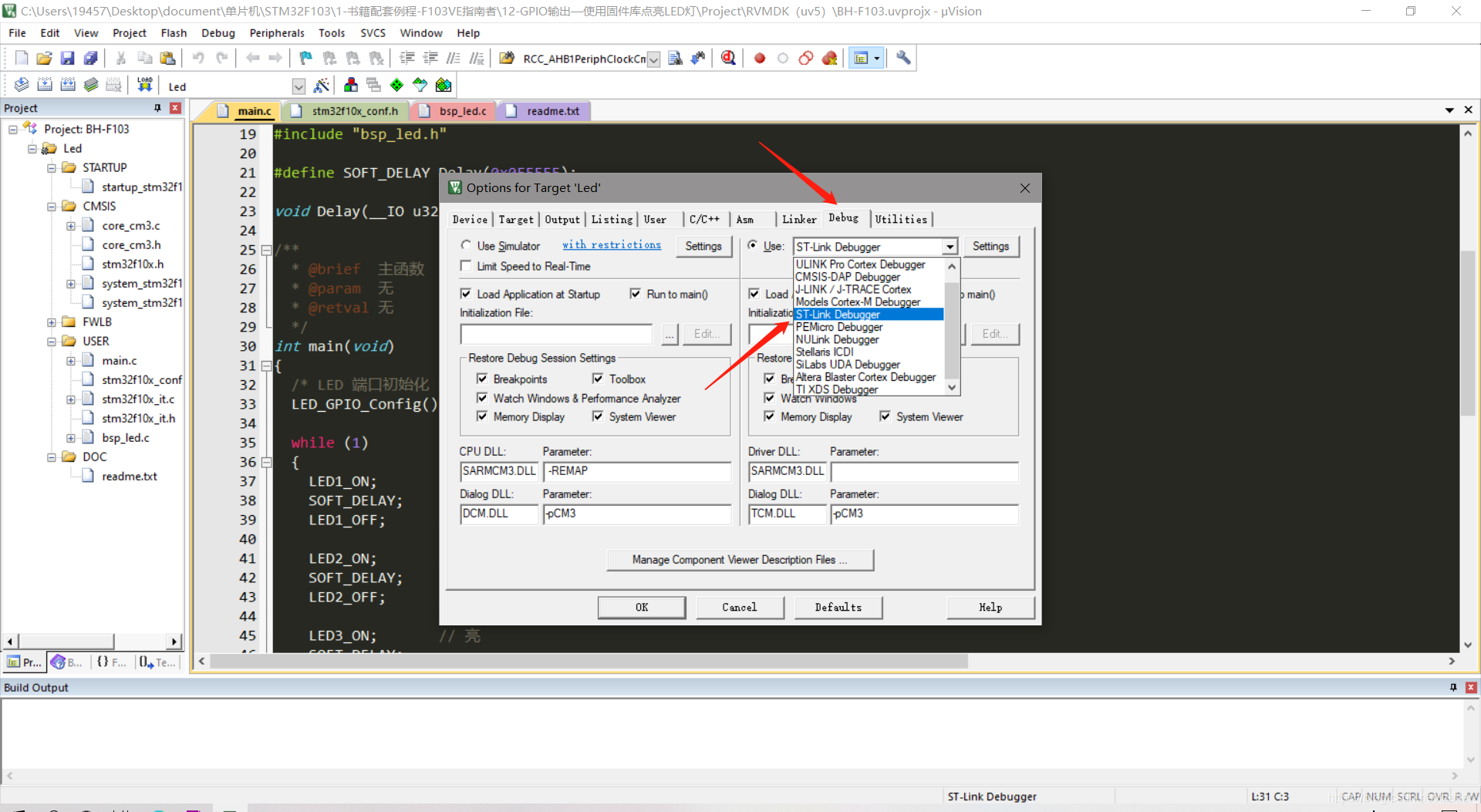Image resolution: width=1481 pixels, height=812 pixels.
Task: Click the Translate current file icon
Action: [22, 86]
